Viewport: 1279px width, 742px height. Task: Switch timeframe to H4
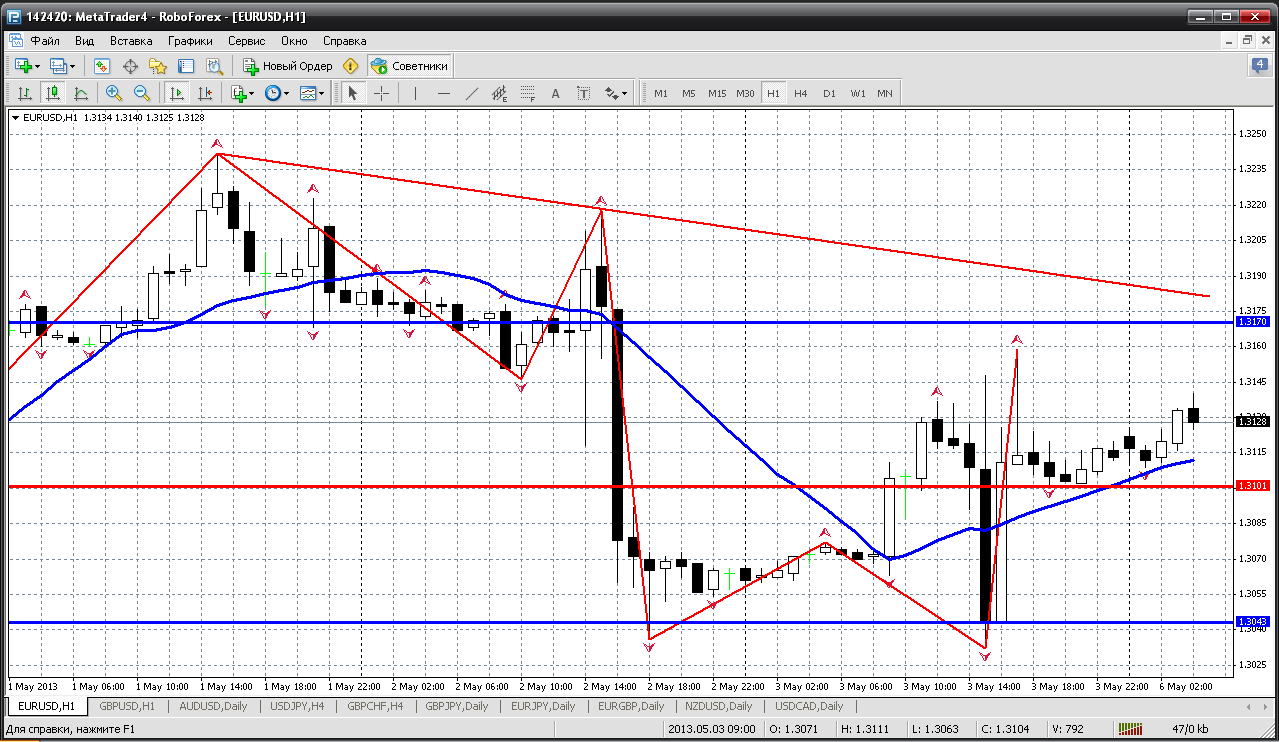pyautogui.click(x=801, y=93)
